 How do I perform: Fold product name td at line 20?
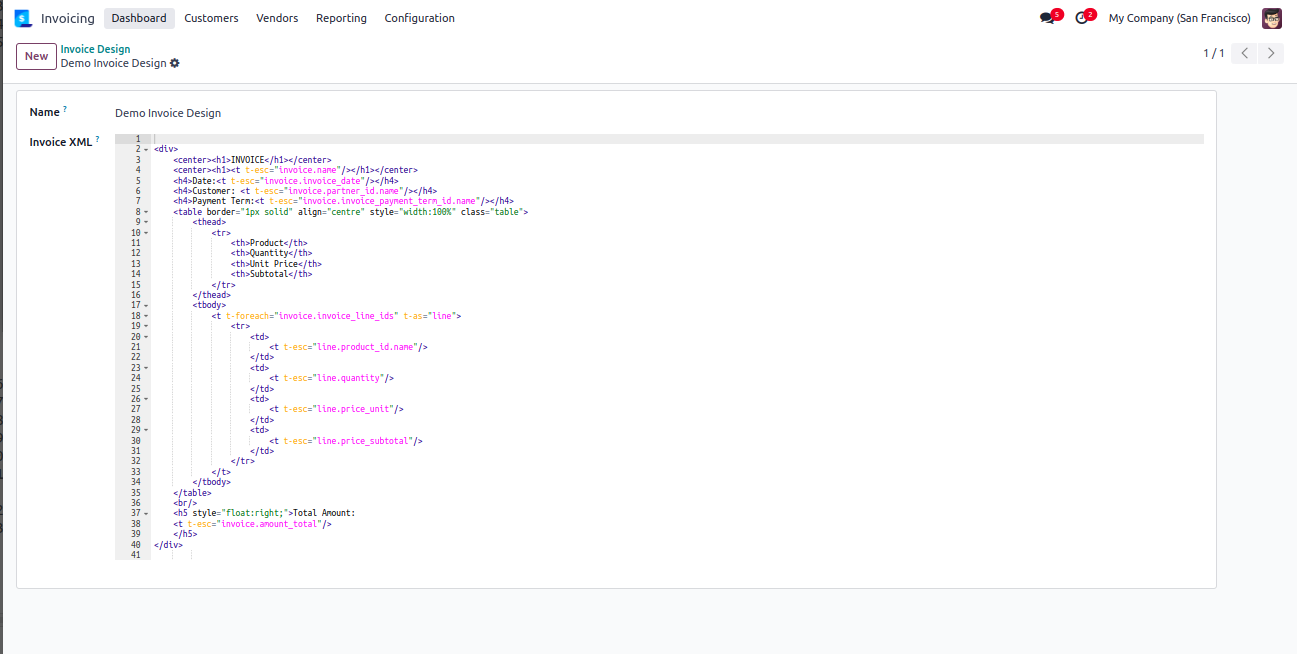click(x=146, y=337)
